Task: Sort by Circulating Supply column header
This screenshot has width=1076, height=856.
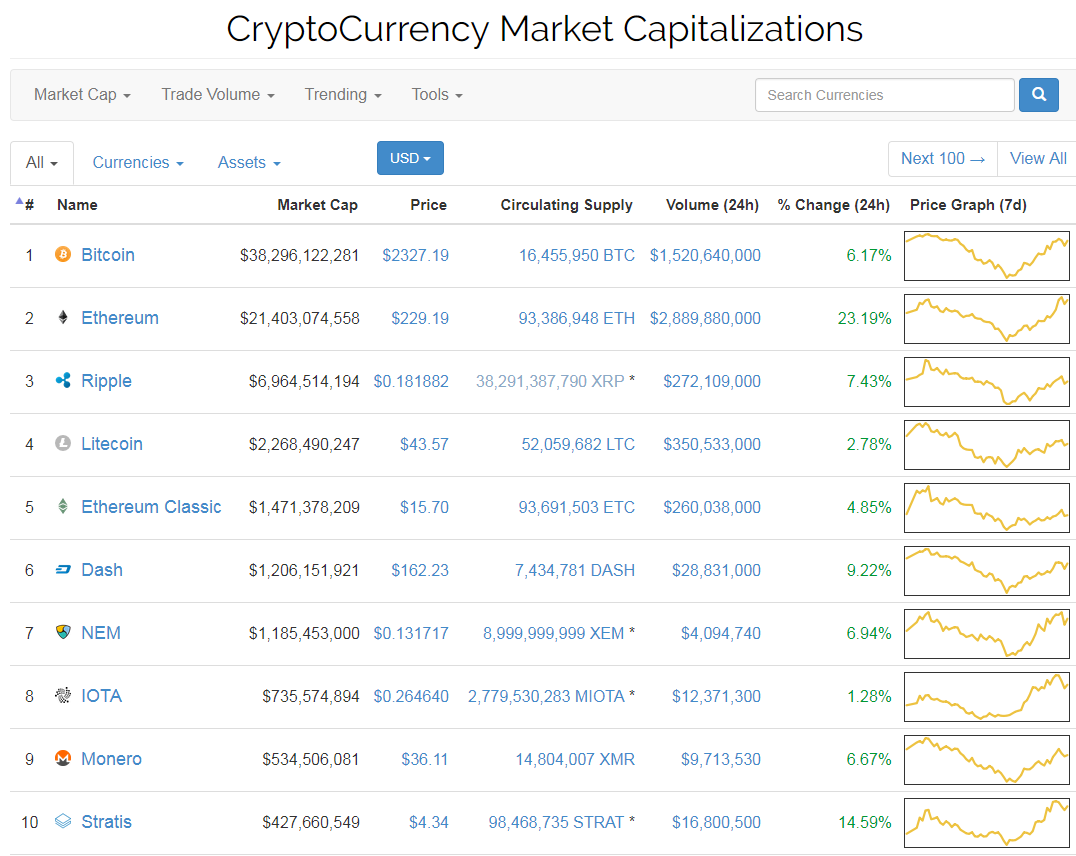Action: click(566, 205)
